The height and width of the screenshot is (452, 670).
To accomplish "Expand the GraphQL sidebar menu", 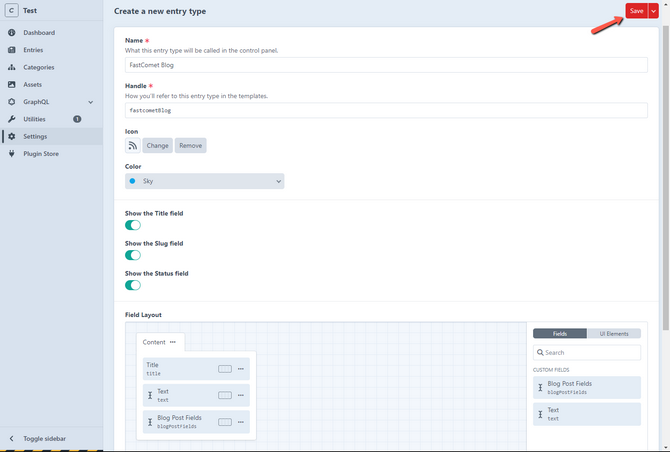I will 91,102.
